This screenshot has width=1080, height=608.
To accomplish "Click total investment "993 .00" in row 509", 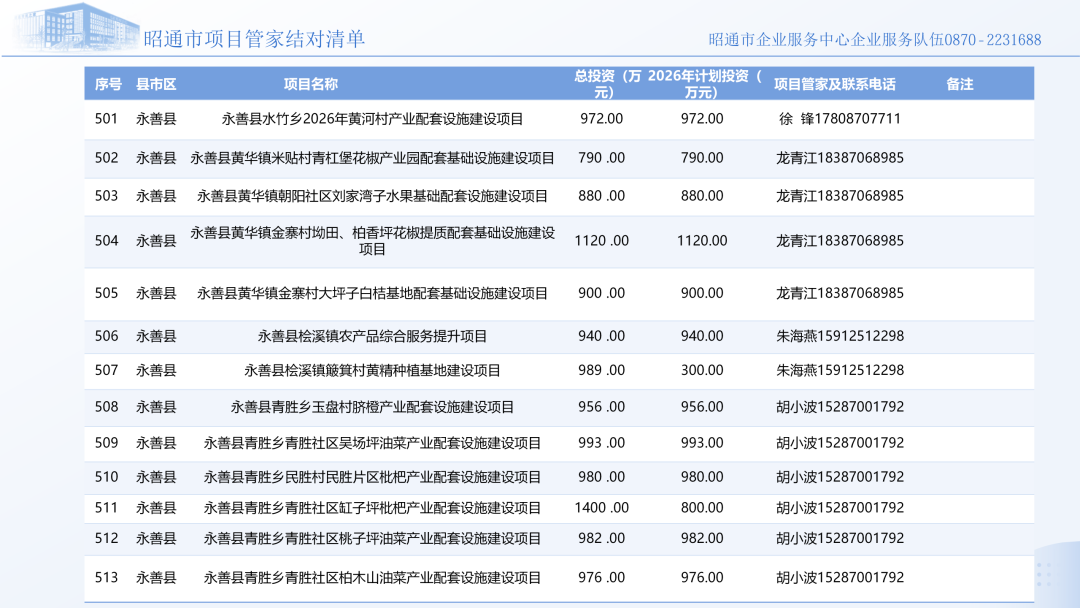I will 601,442.
